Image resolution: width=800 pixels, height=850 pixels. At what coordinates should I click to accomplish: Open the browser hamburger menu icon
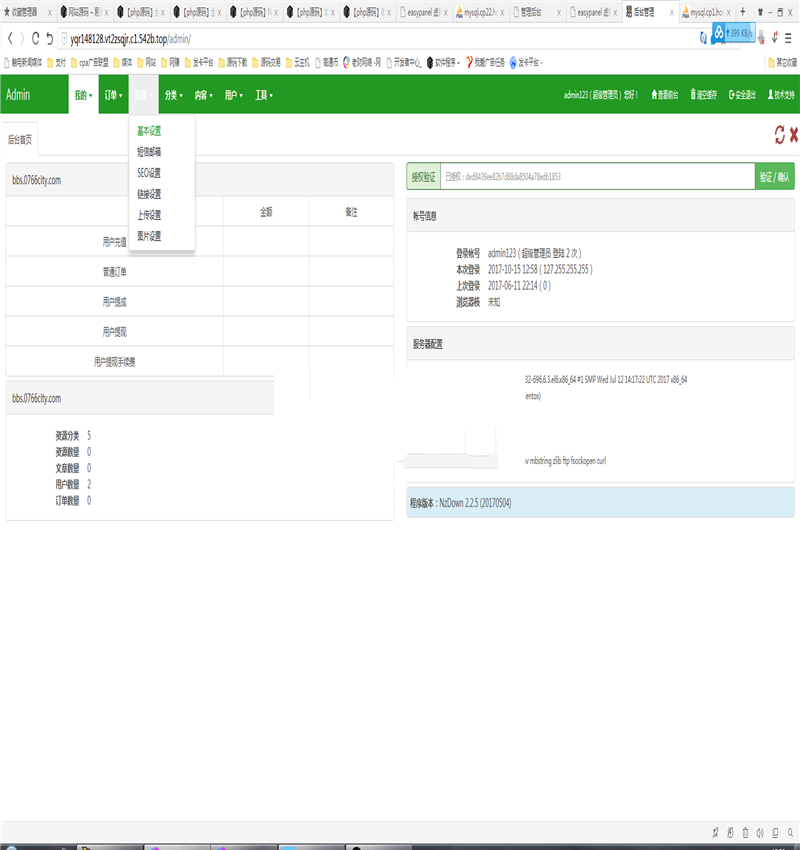[x=788, y=38]
